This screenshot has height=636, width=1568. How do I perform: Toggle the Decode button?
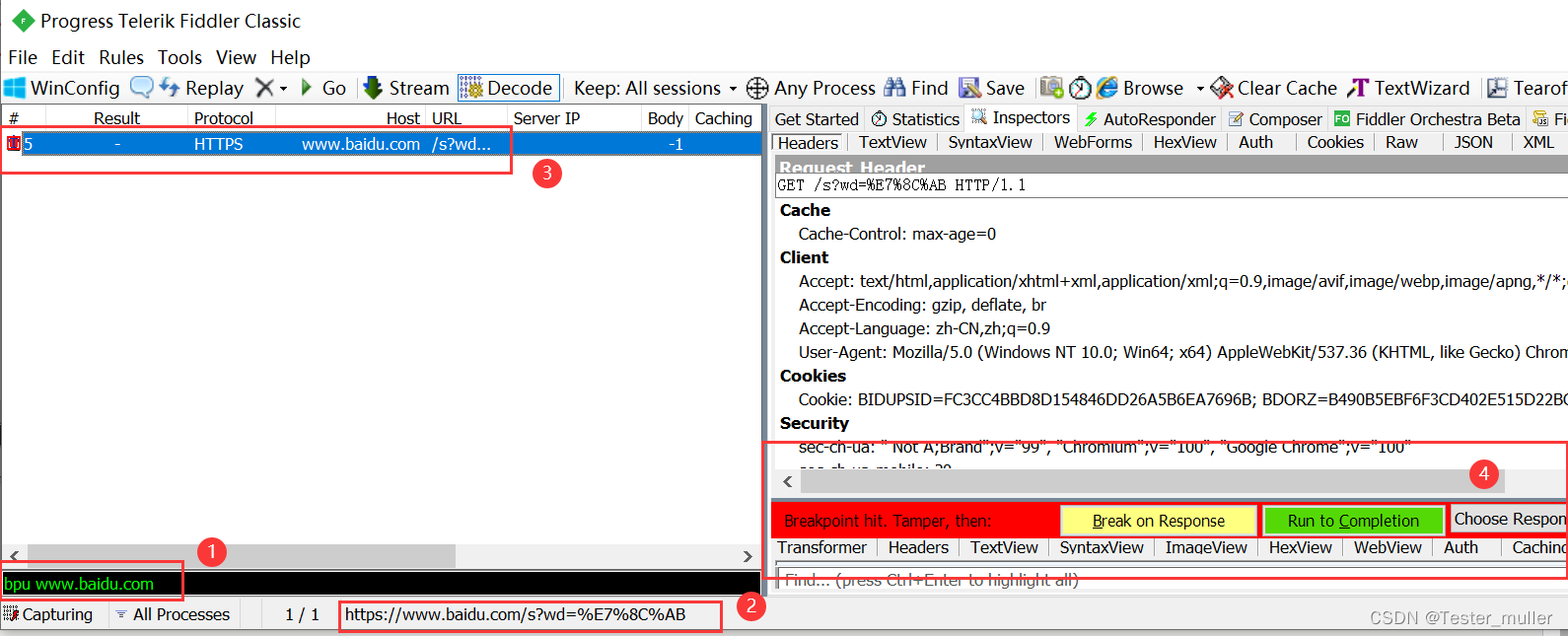(508, 88)
